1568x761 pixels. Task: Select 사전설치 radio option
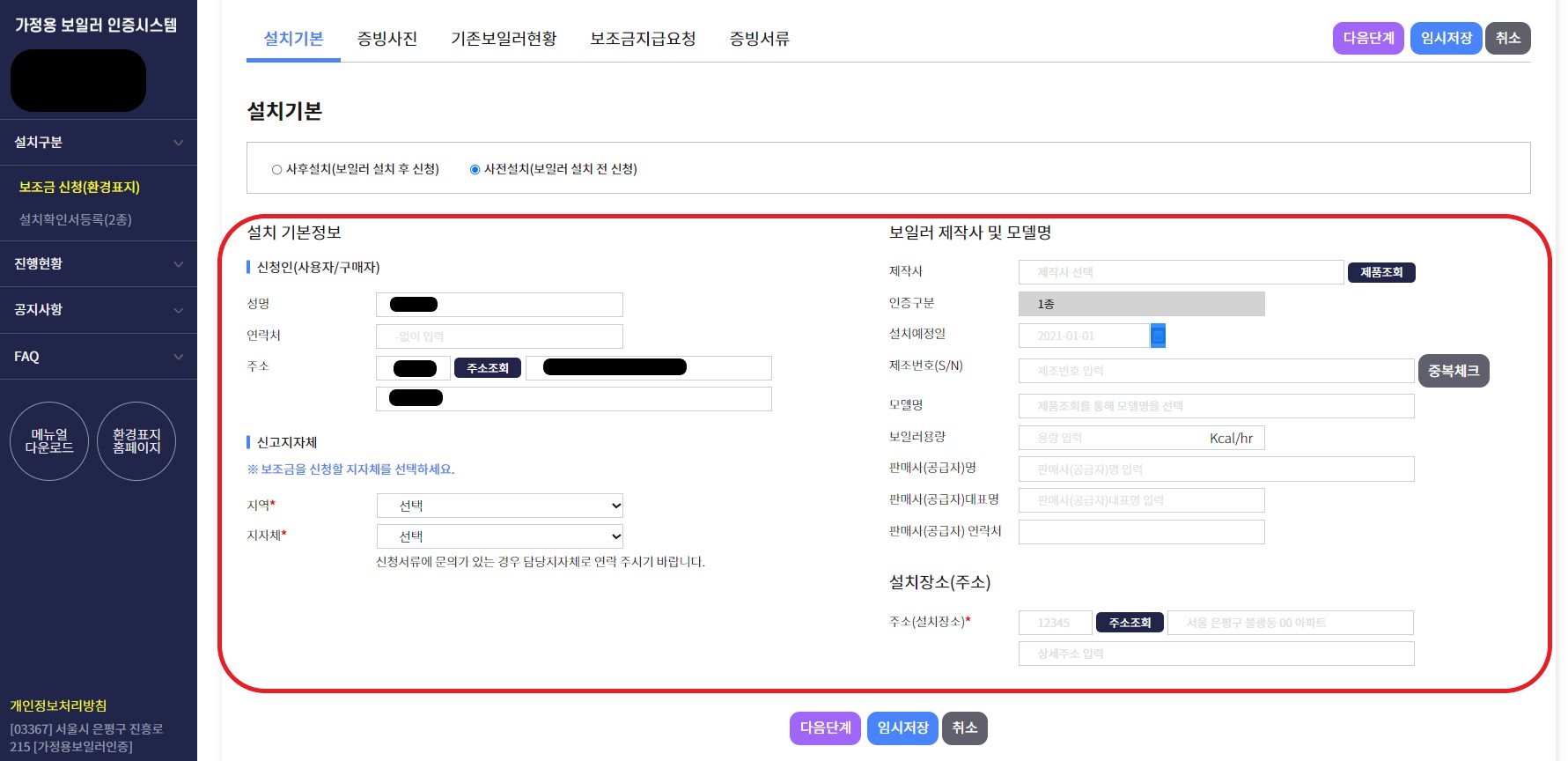click(475, 169)
